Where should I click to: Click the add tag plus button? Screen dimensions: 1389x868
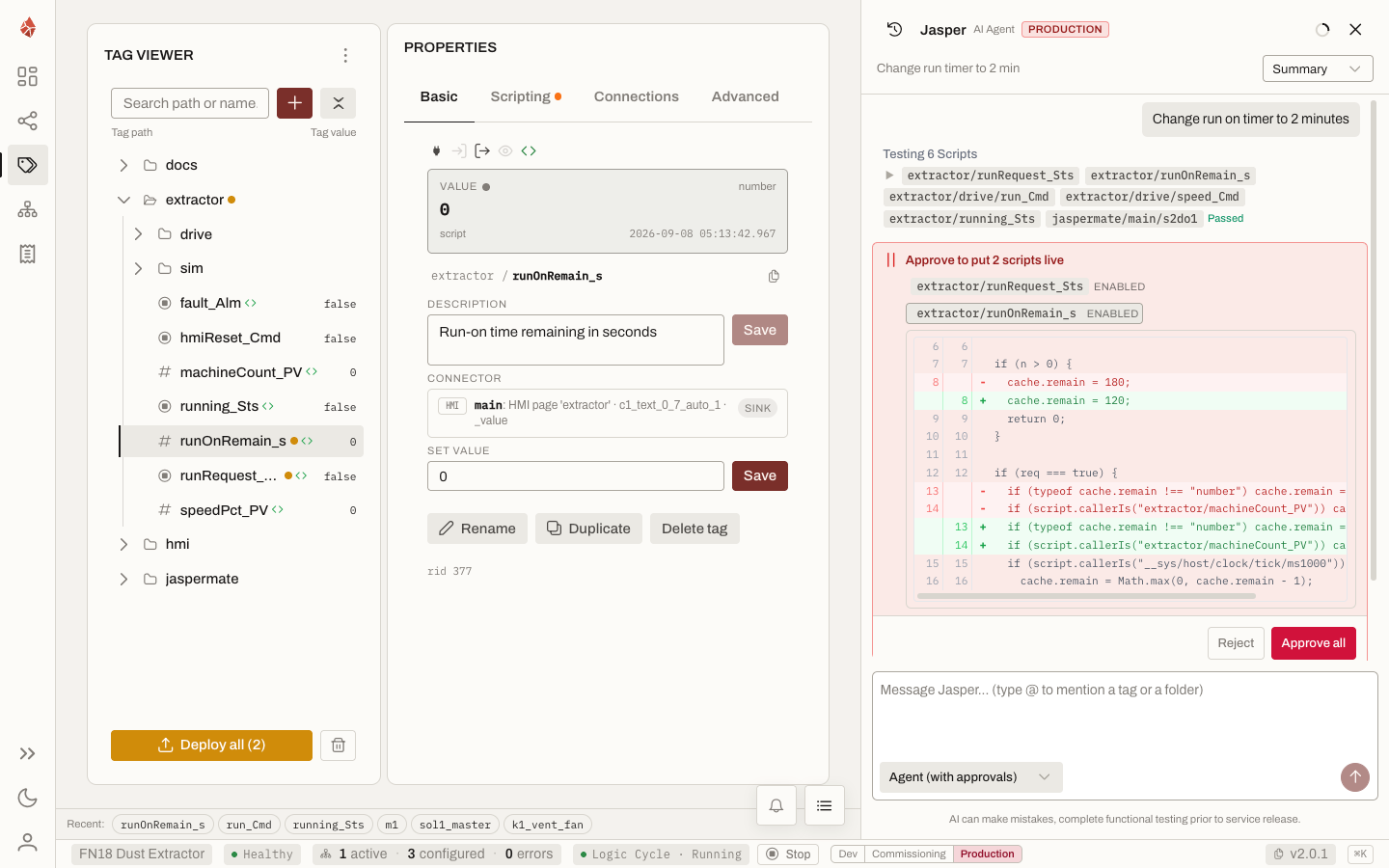coord(294,103)
